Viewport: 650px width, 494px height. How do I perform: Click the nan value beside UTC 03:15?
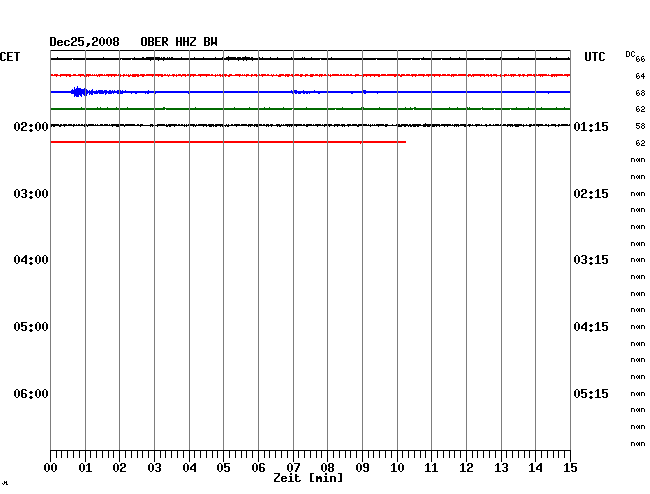(x=638, y=260)
